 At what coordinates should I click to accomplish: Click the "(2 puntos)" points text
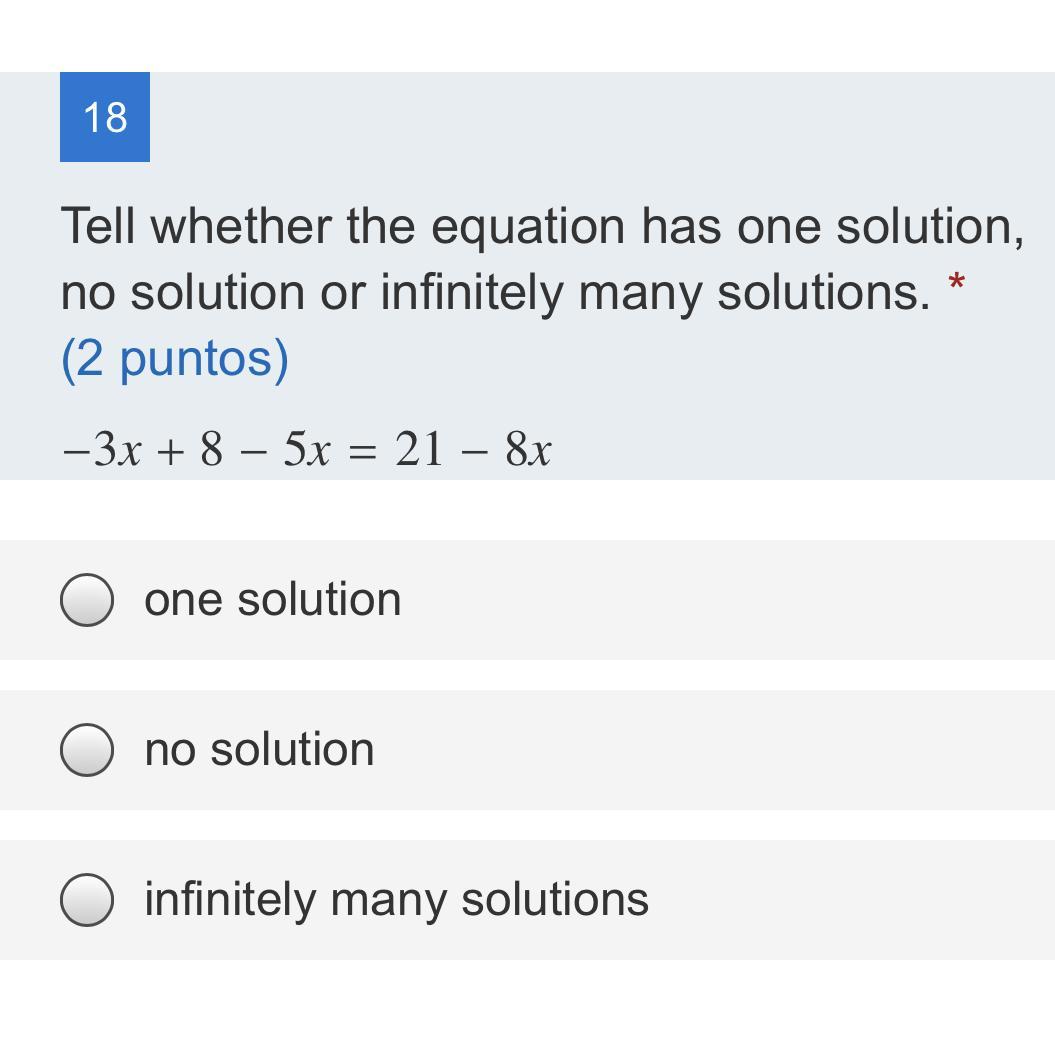coord(175,358)
